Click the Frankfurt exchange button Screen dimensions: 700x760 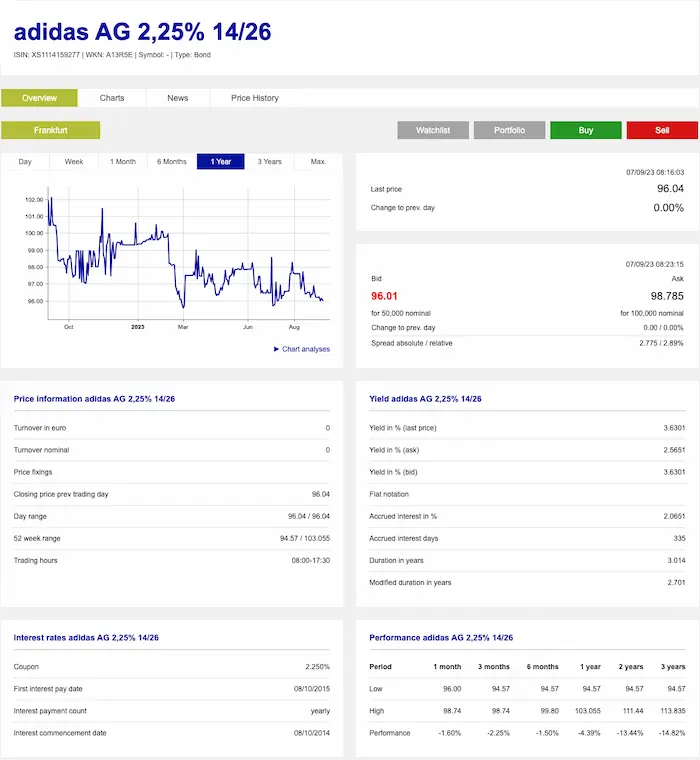[x=50, y=130]
